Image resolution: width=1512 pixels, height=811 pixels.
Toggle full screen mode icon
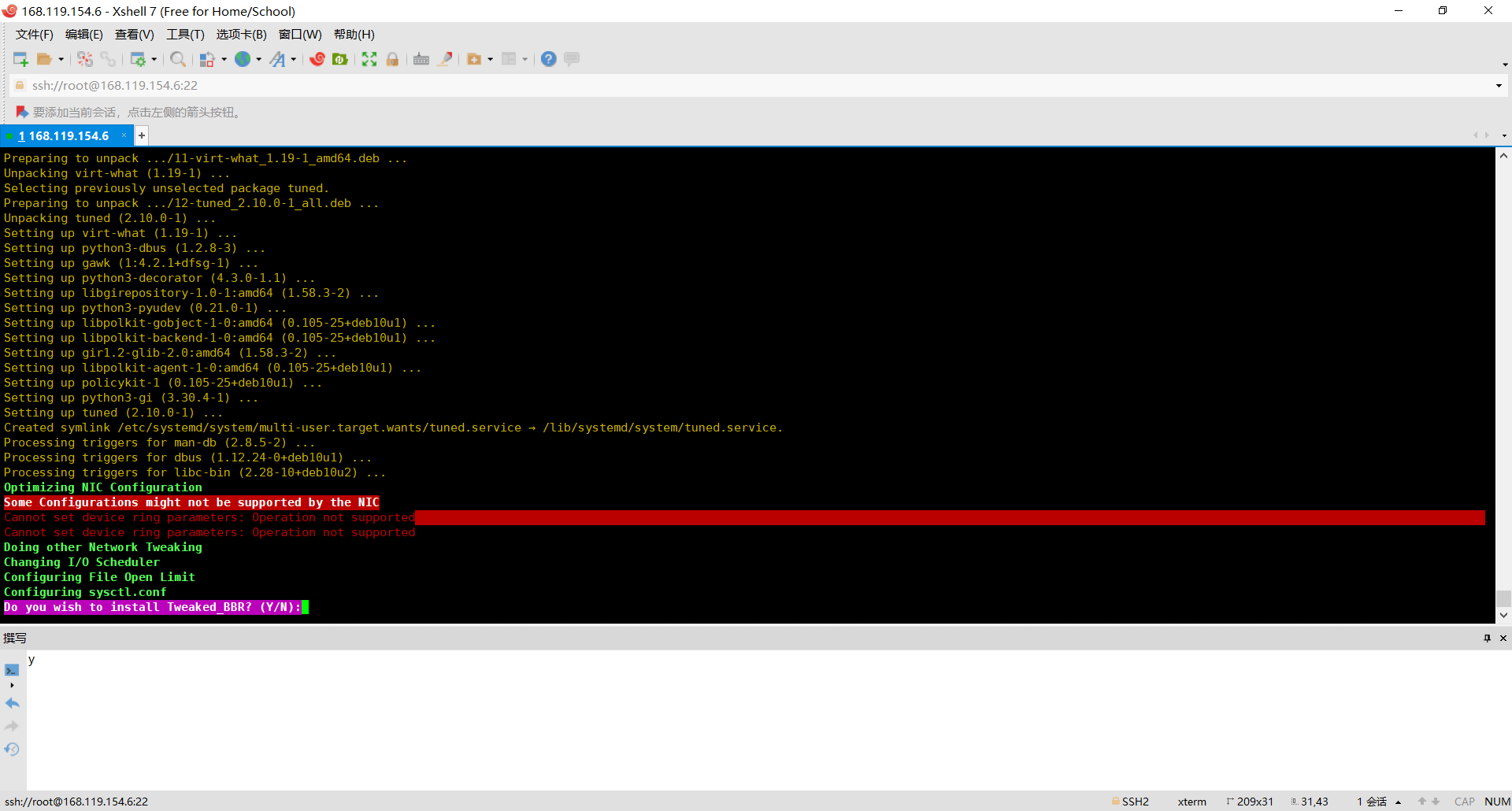(369, 59)
